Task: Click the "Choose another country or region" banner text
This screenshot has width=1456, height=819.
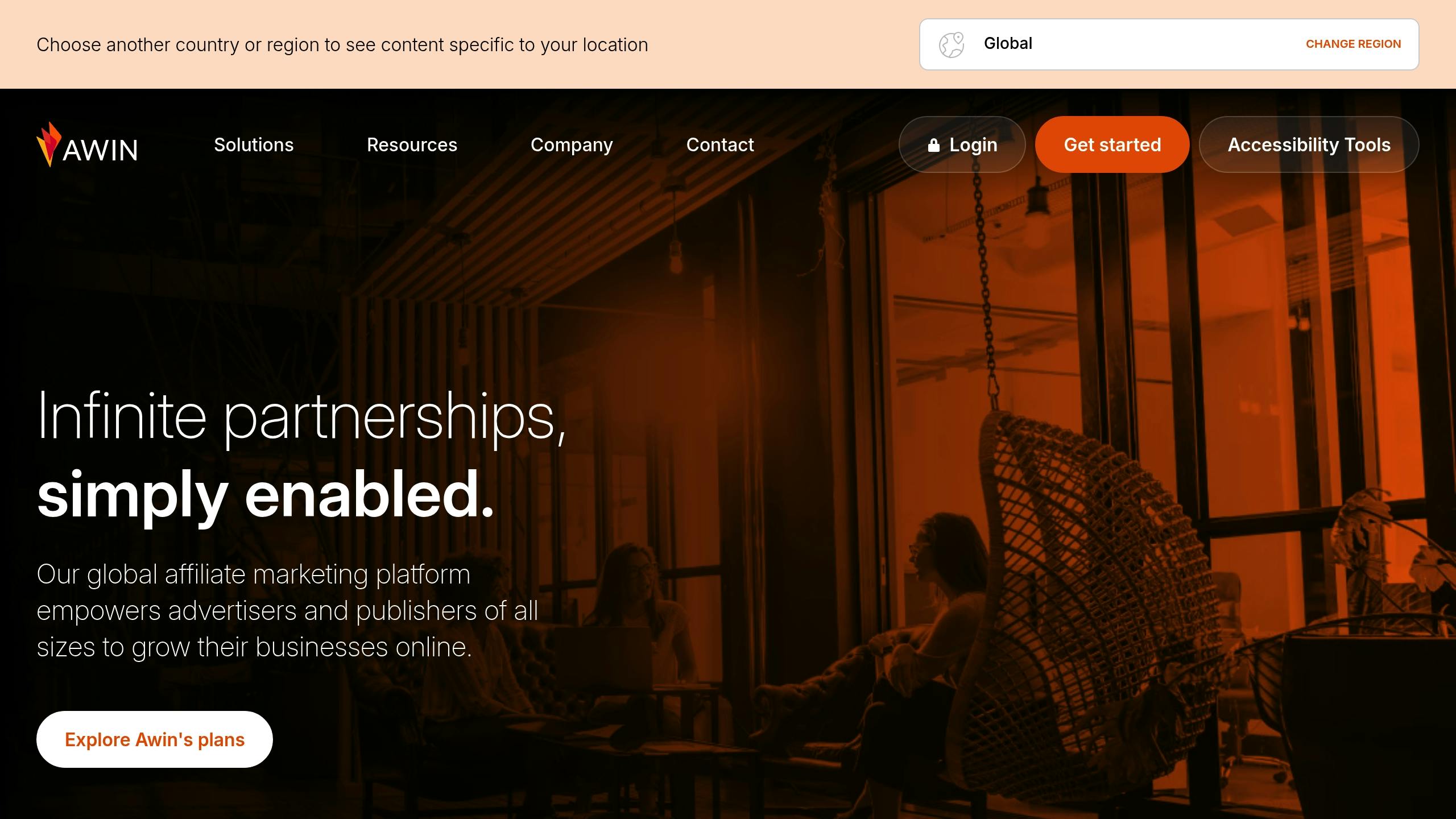Action: coord(342,44)
